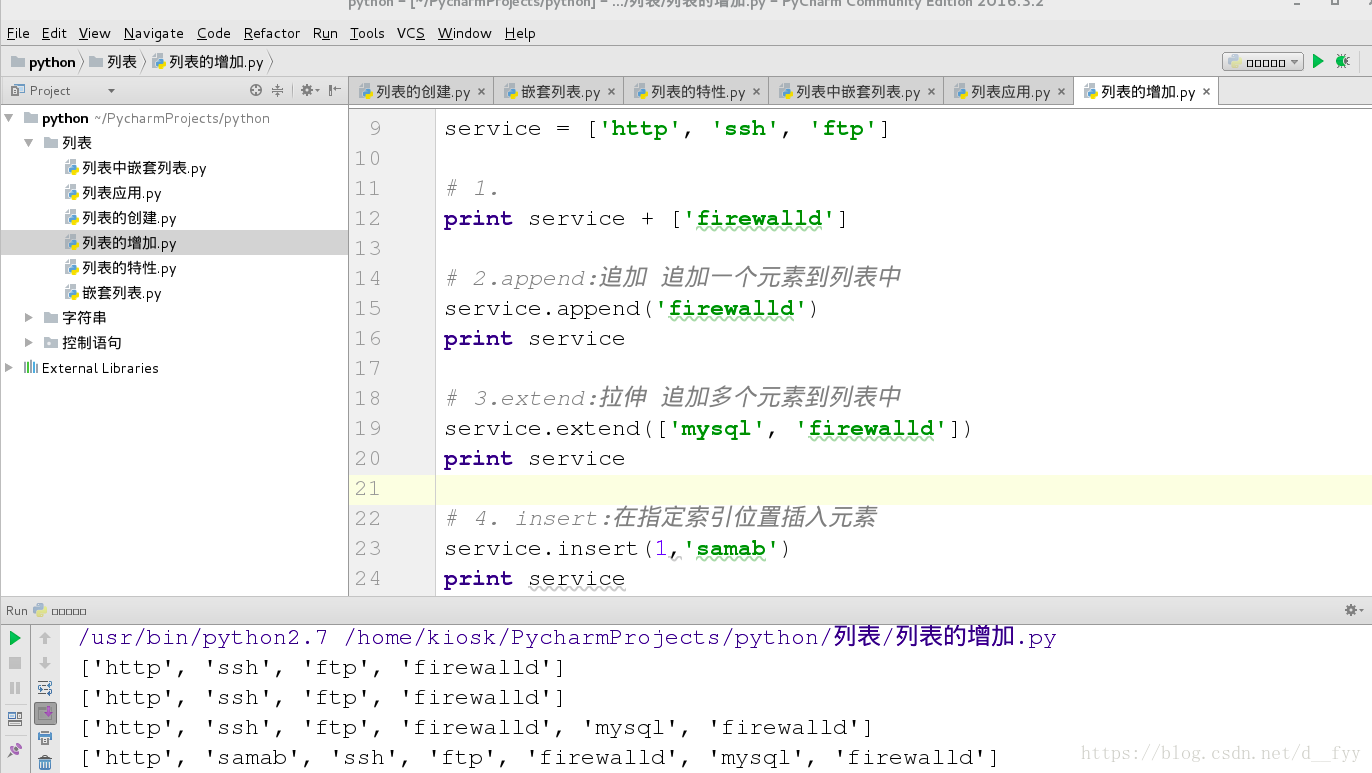Close the 嵌套列表.py editor tab
This screenshot has width=1372, height=773.
[x=611, y=92]
